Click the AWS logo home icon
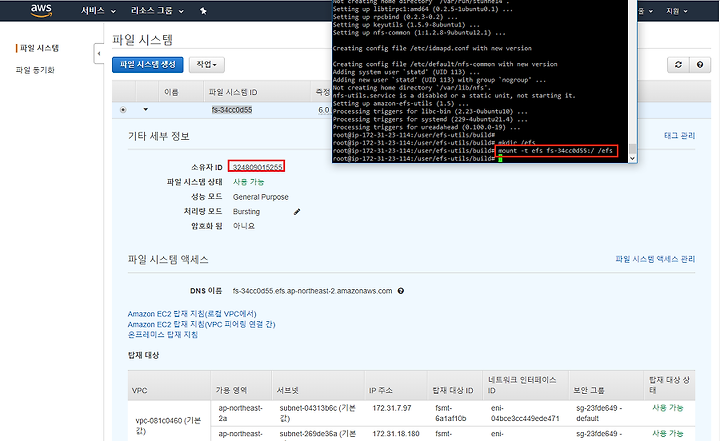 (41, 10)
